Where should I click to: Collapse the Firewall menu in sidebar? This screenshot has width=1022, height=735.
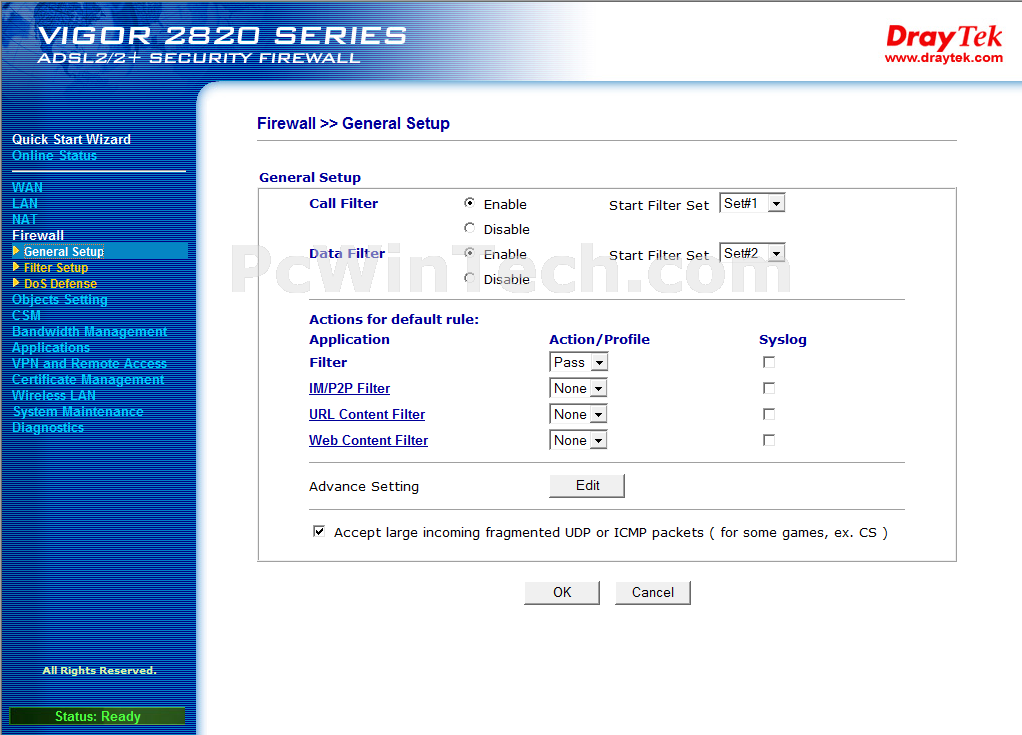pos(38,235)
